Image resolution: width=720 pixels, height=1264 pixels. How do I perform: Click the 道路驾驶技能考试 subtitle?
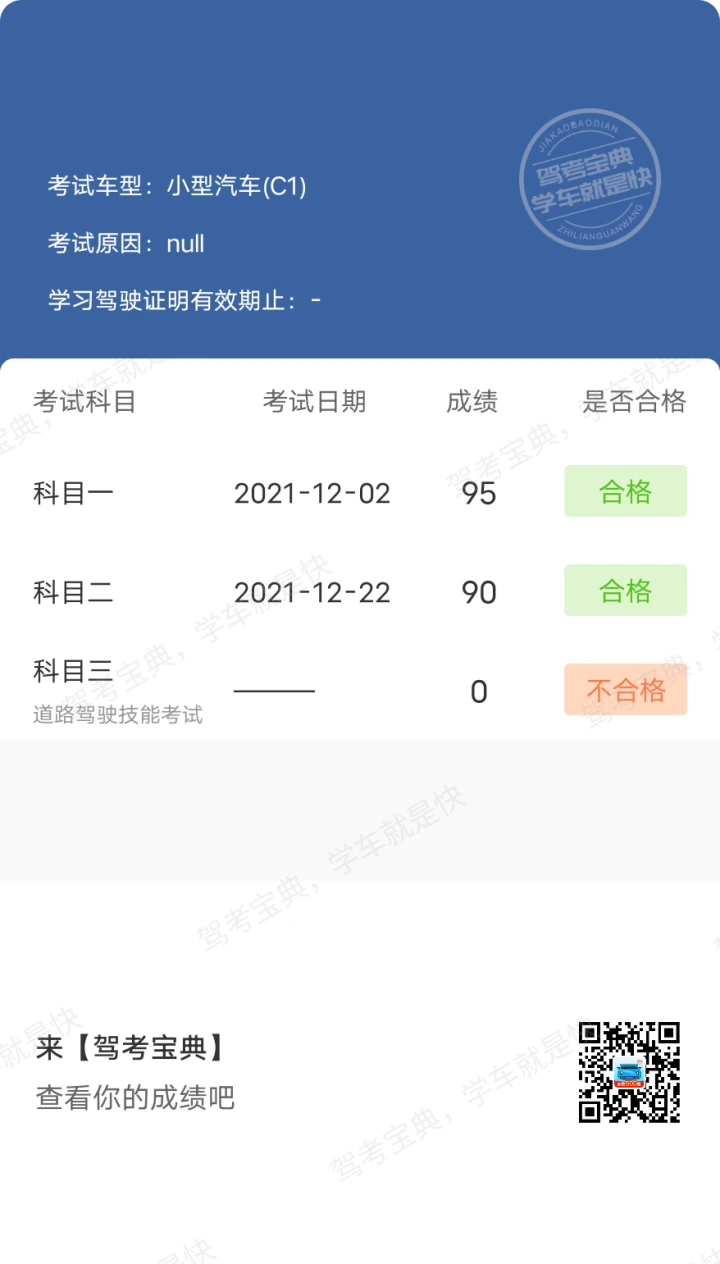coord(118,714)
